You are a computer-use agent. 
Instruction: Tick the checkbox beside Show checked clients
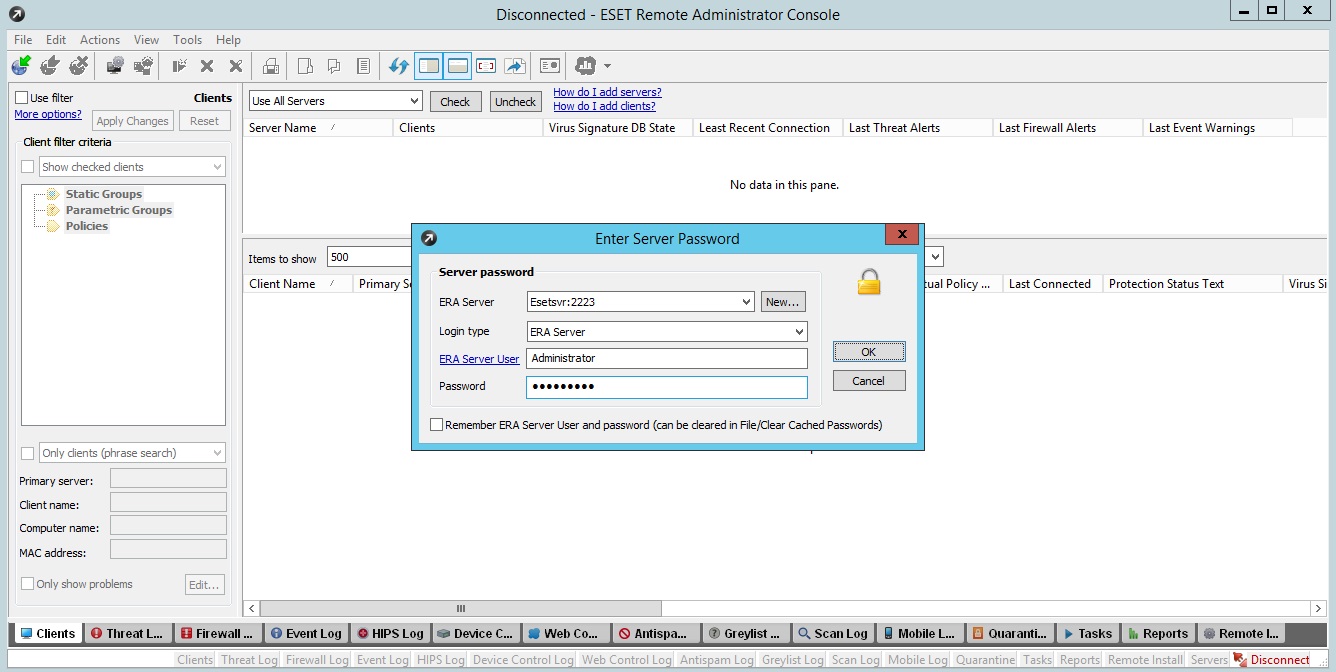click(x=28, y=167)
